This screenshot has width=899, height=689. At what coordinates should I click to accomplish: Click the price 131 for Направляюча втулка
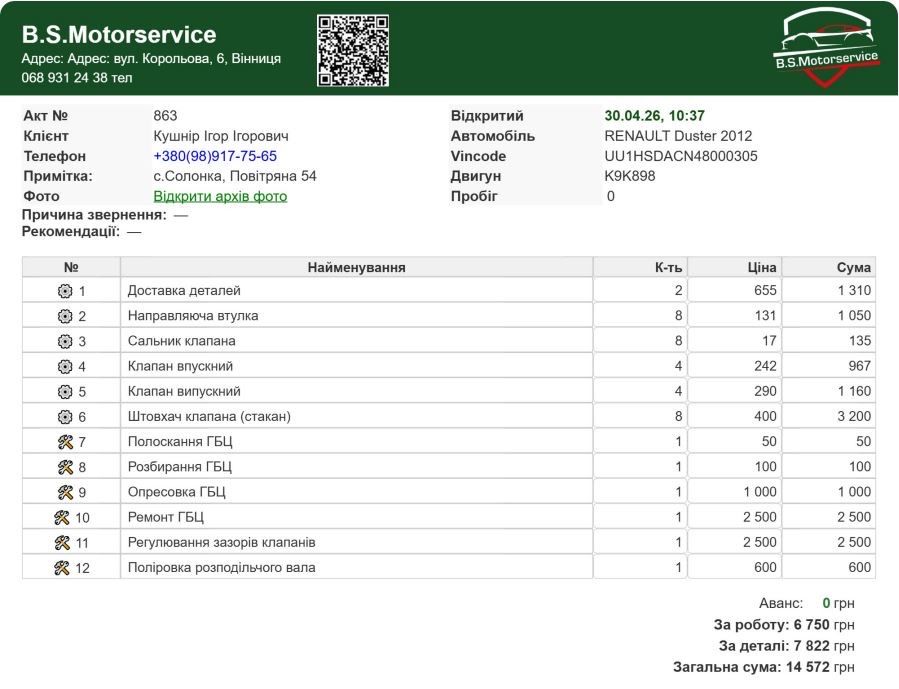click(x=765, y=316)
